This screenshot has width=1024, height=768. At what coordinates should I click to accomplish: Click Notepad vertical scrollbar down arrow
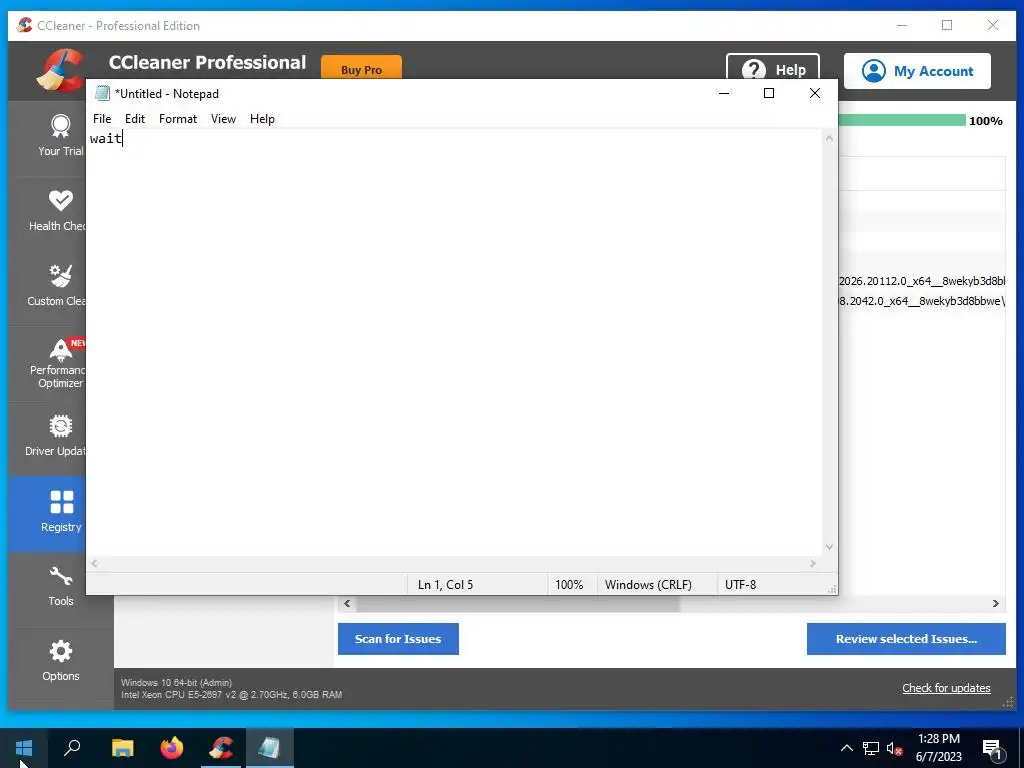point(829,547)
